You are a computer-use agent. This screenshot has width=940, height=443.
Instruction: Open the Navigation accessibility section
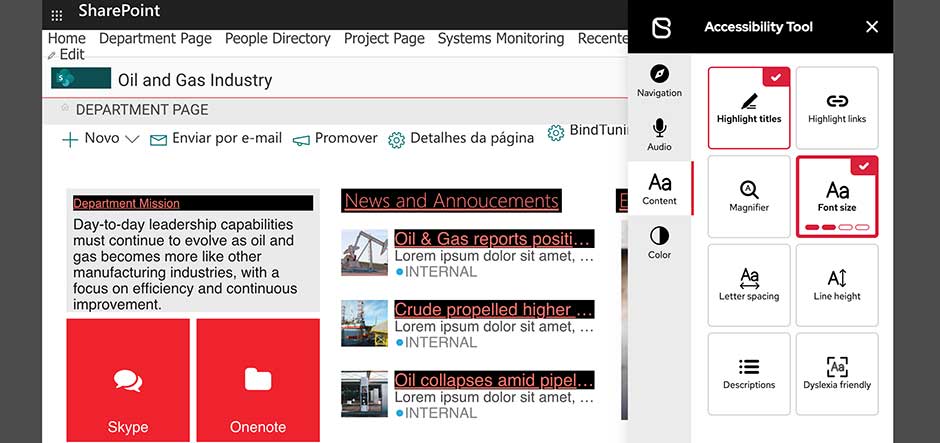[x=659, y=81]
